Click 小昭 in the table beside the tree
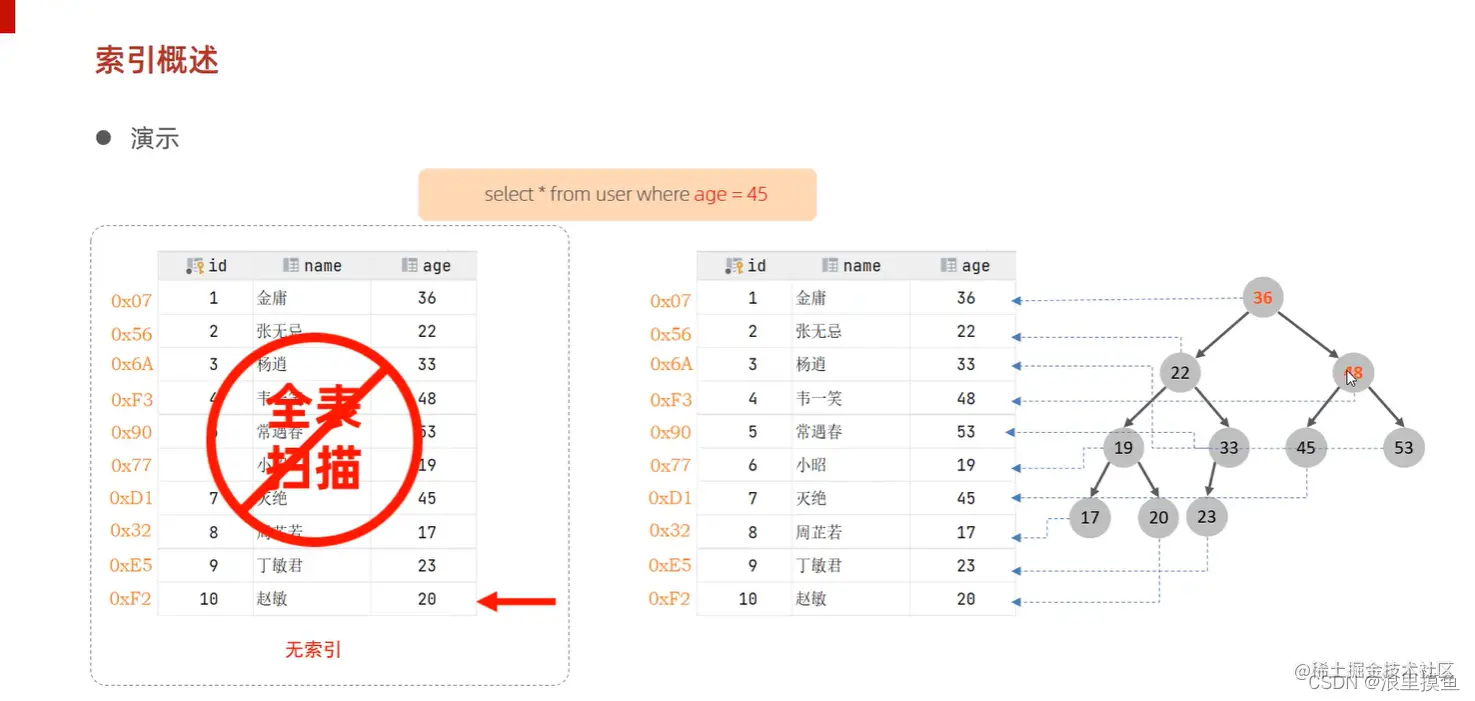 pyautogui.click(x=811, y=465)
